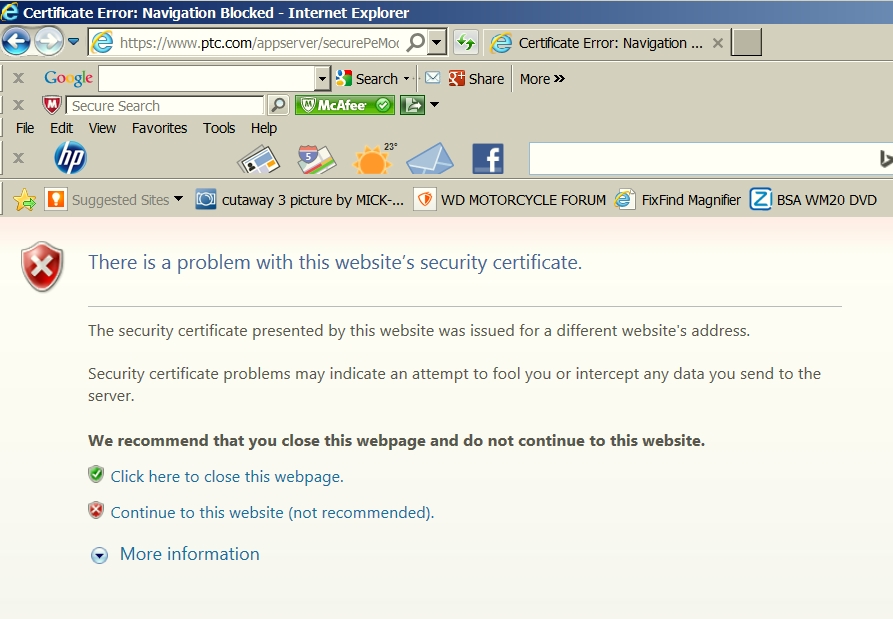Click the address bar search magnifier

[416, 42]
